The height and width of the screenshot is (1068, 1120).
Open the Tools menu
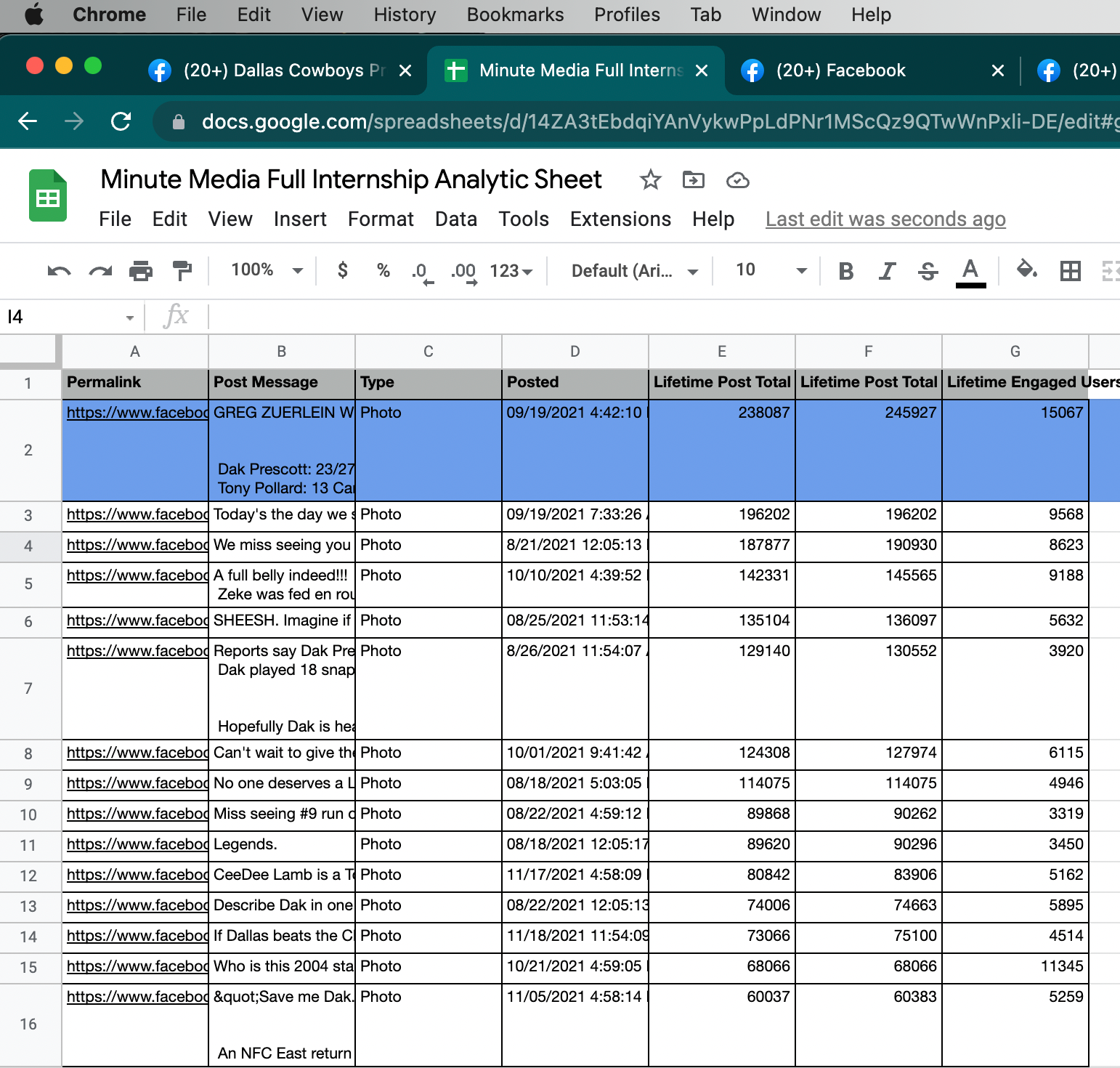pyautogui.click(x=524, y=219)
